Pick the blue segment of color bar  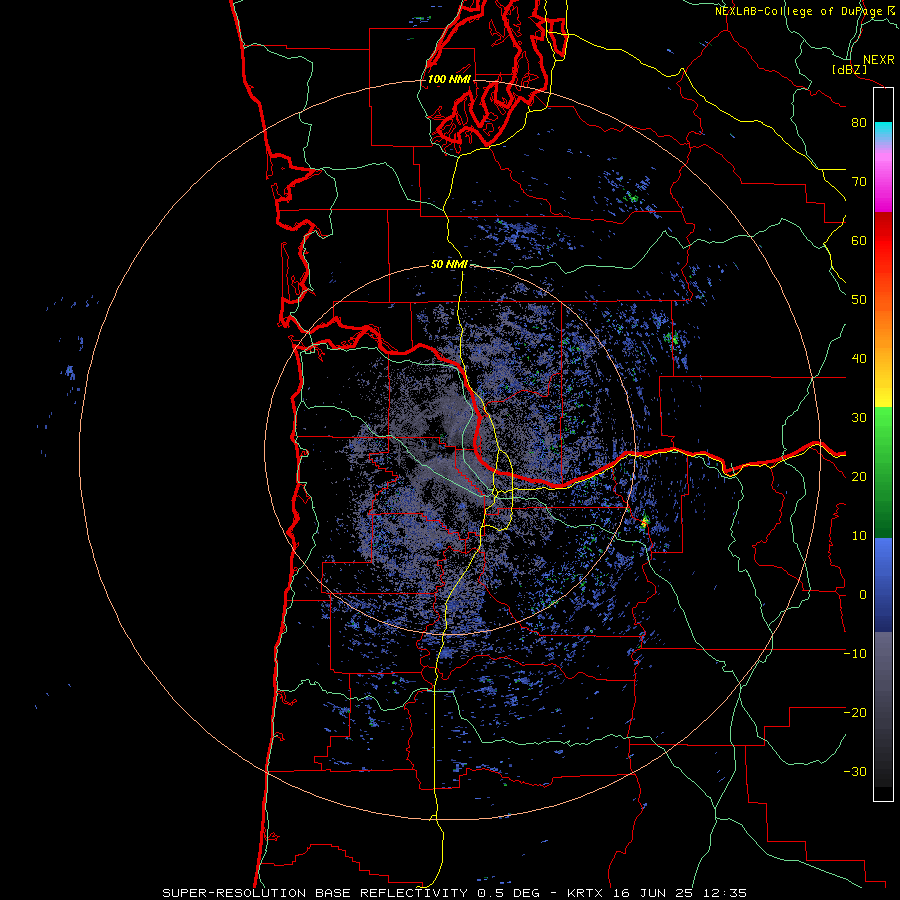click(x=883, y=585)
